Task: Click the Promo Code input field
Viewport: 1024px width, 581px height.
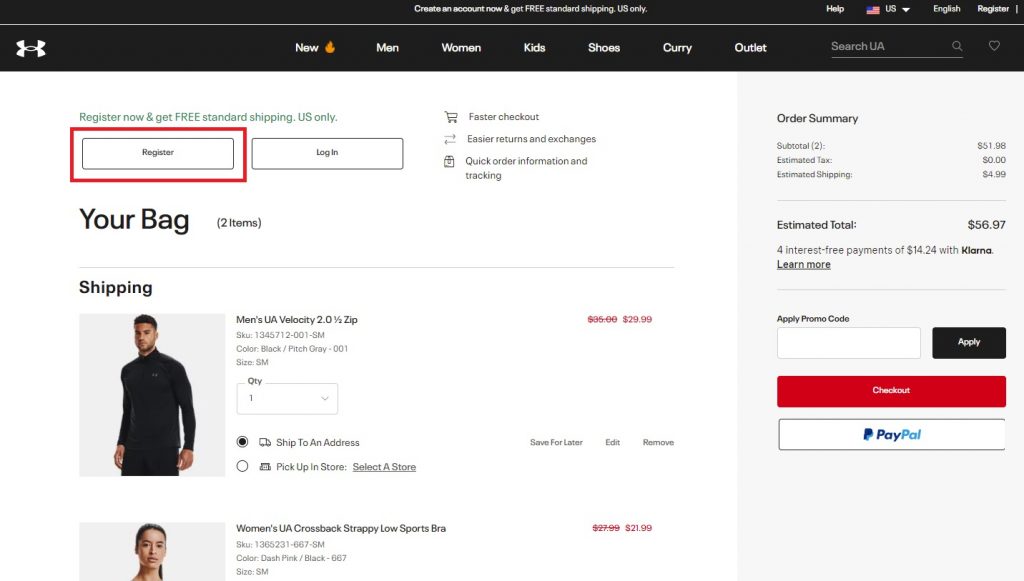Action: point(848,343)
